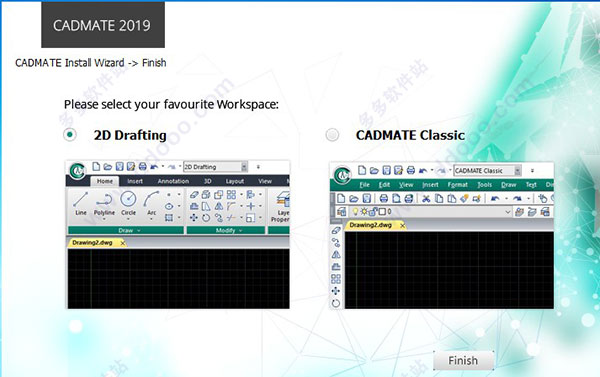Click Arc tool in 2D Drafting preview
The image size is (600, 377).
[x=152, y=206]
